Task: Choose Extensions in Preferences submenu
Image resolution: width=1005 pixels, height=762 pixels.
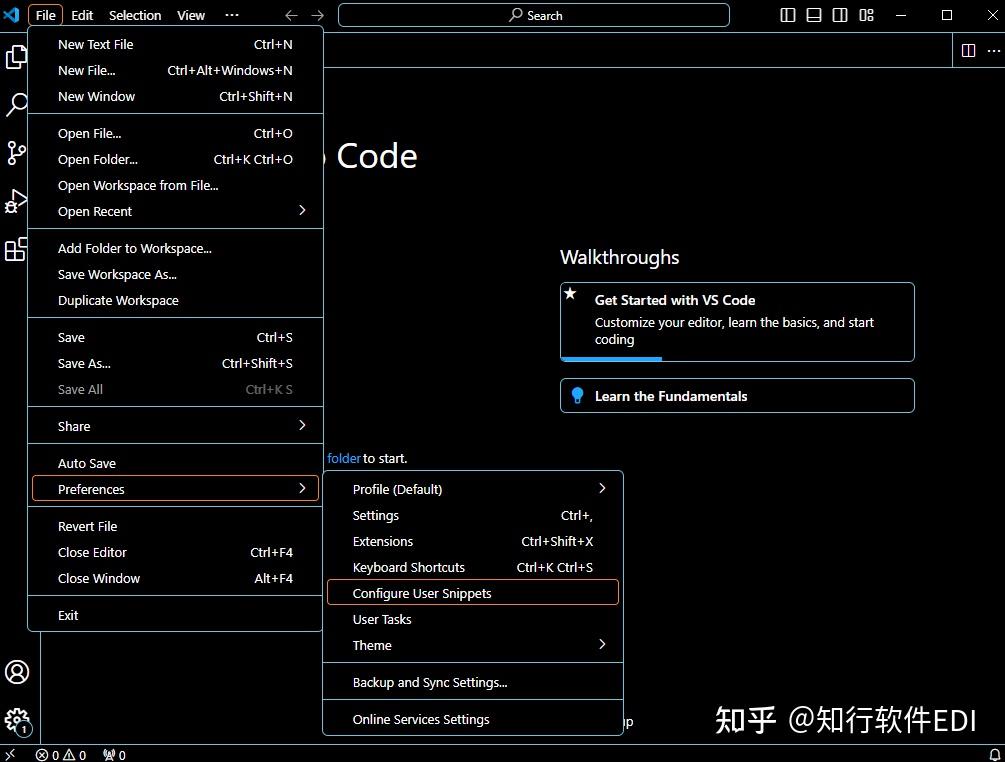Action: pos(473,542)
